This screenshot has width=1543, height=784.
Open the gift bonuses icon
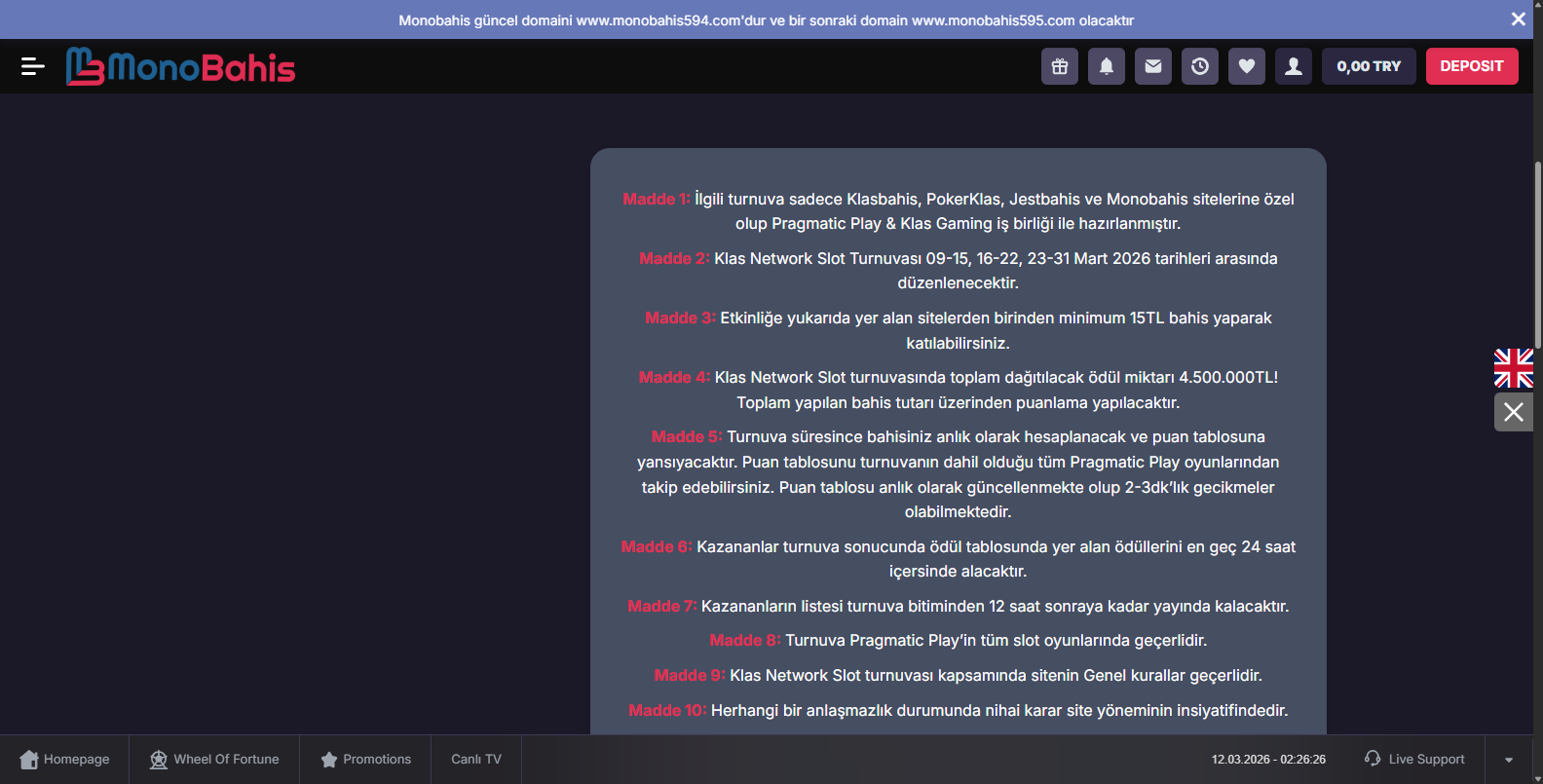[x=1060, y=66]
